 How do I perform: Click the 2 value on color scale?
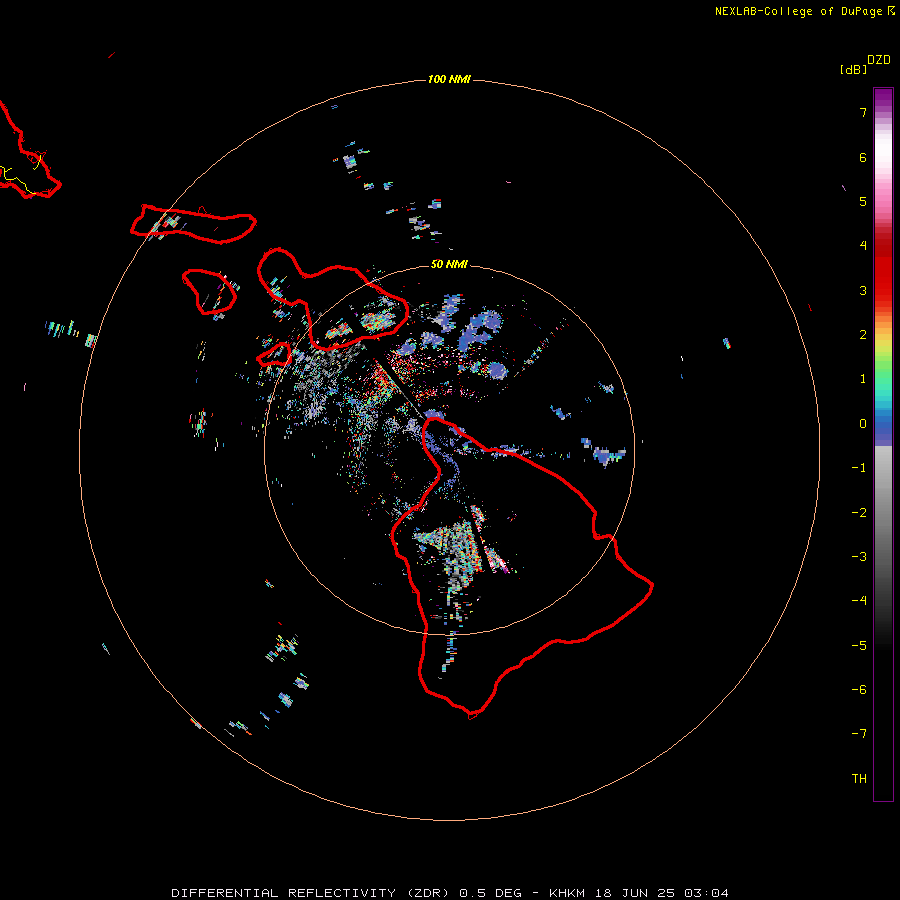pyautogui.click(x=863, y=335)
